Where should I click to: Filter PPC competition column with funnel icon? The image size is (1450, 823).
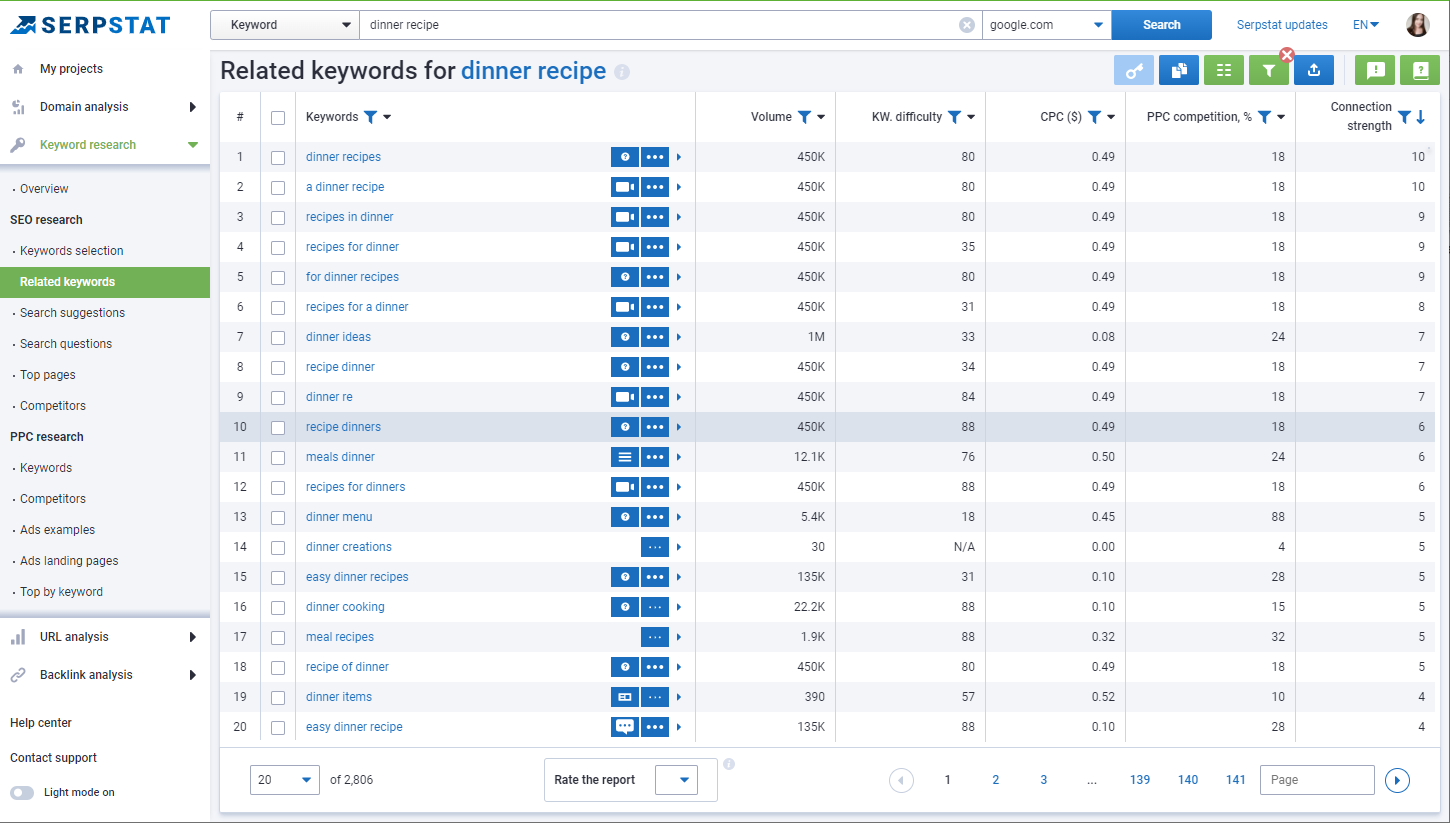click(1264, 117)
